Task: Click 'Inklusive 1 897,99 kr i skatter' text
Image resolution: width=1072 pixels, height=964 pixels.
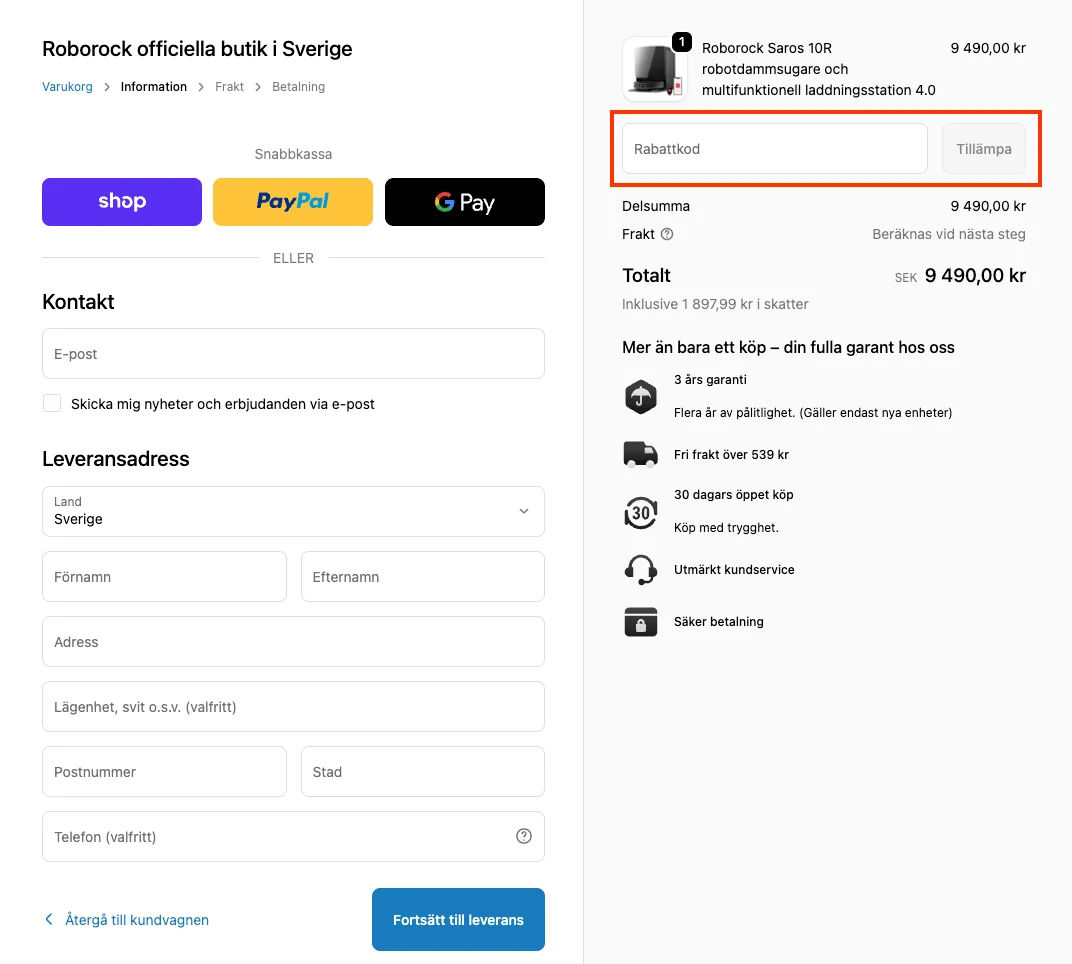Action: 715,304
